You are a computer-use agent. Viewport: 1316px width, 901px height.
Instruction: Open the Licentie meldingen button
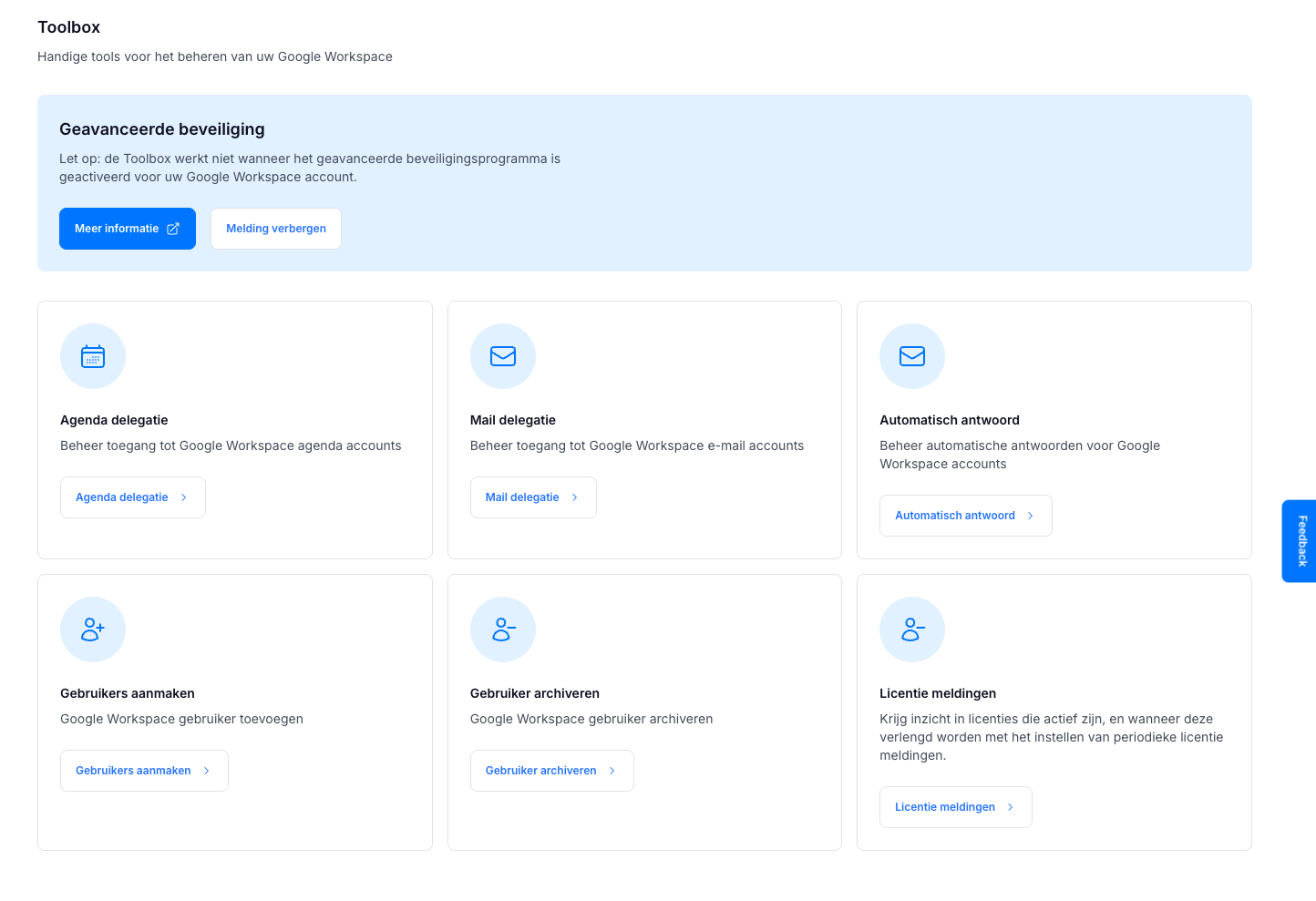pyautogui.click(x=955, y=807)
